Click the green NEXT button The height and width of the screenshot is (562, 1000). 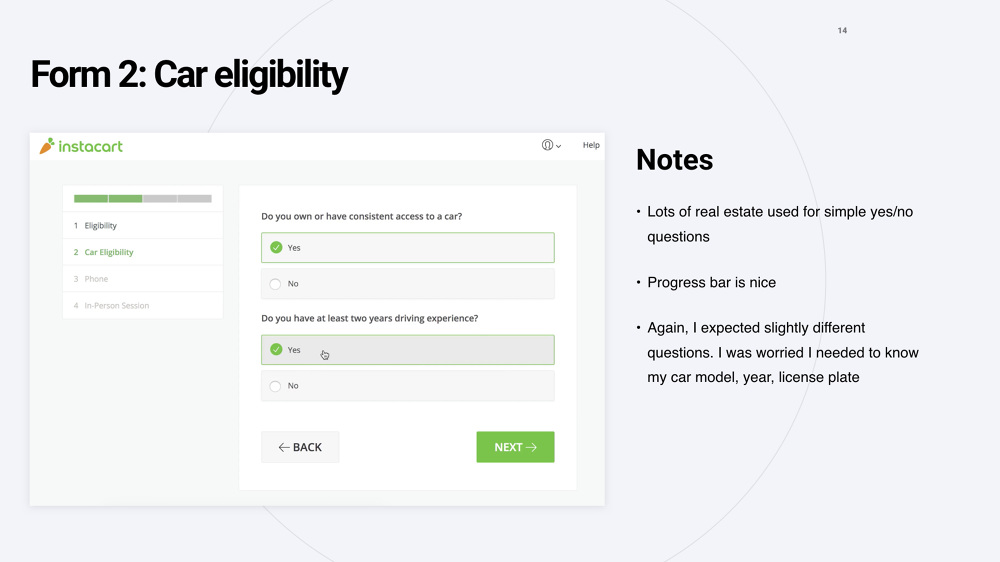click(515, 447)
